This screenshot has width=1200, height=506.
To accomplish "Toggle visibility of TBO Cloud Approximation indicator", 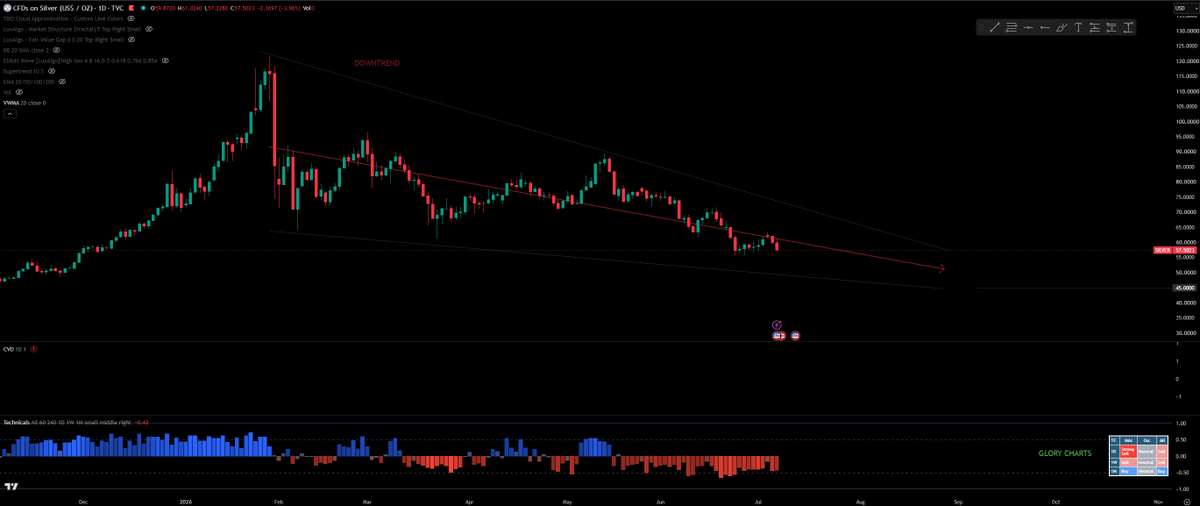I will pyautogui.click(x=131, y=18).
